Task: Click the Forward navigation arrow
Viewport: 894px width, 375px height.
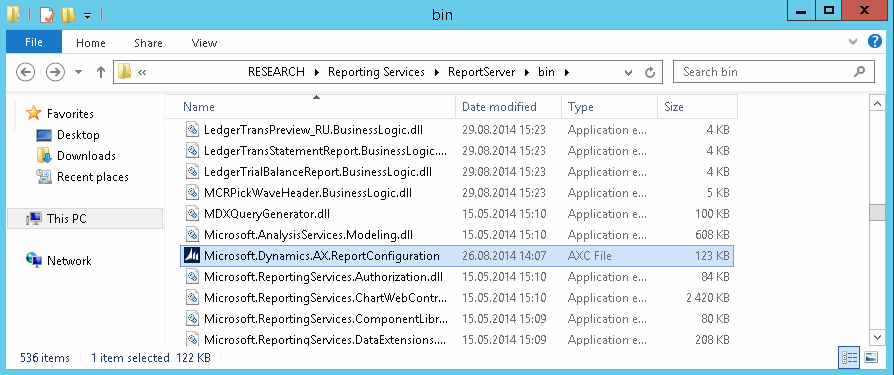Action: pos(55,72)
